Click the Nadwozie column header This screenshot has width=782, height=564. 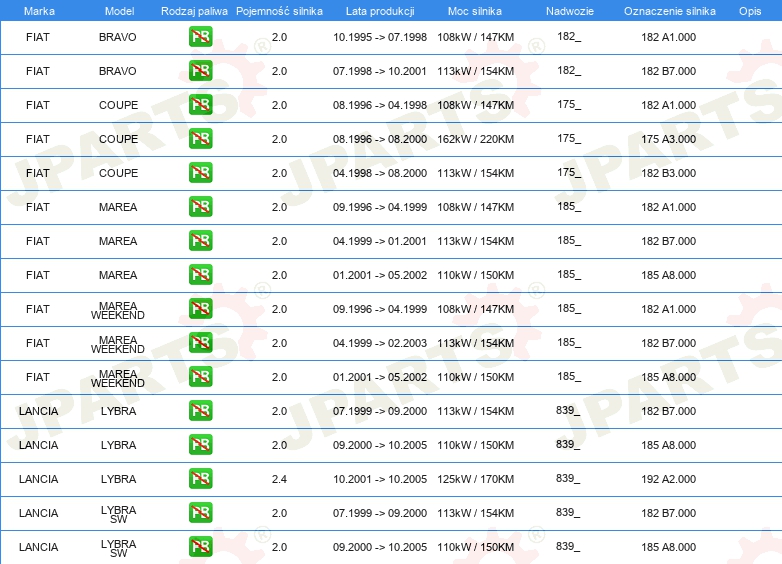570,11
